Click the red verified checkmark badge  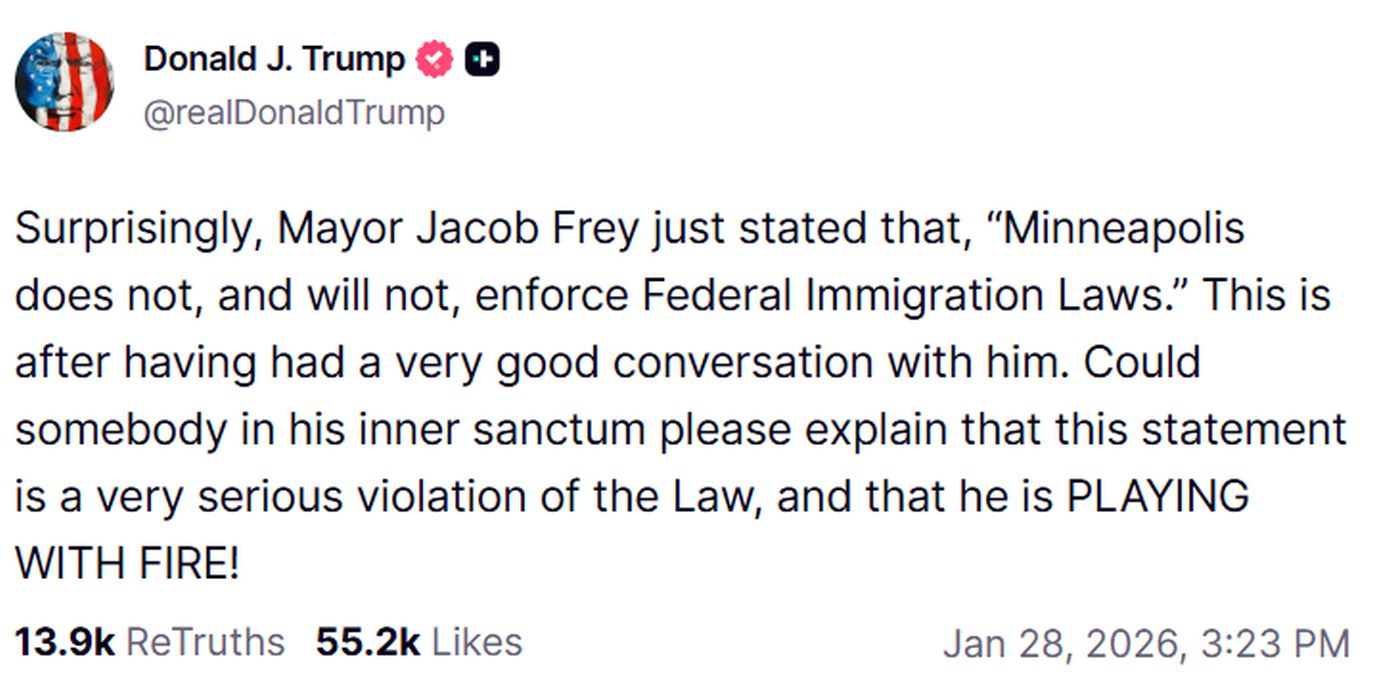[433, 60]
